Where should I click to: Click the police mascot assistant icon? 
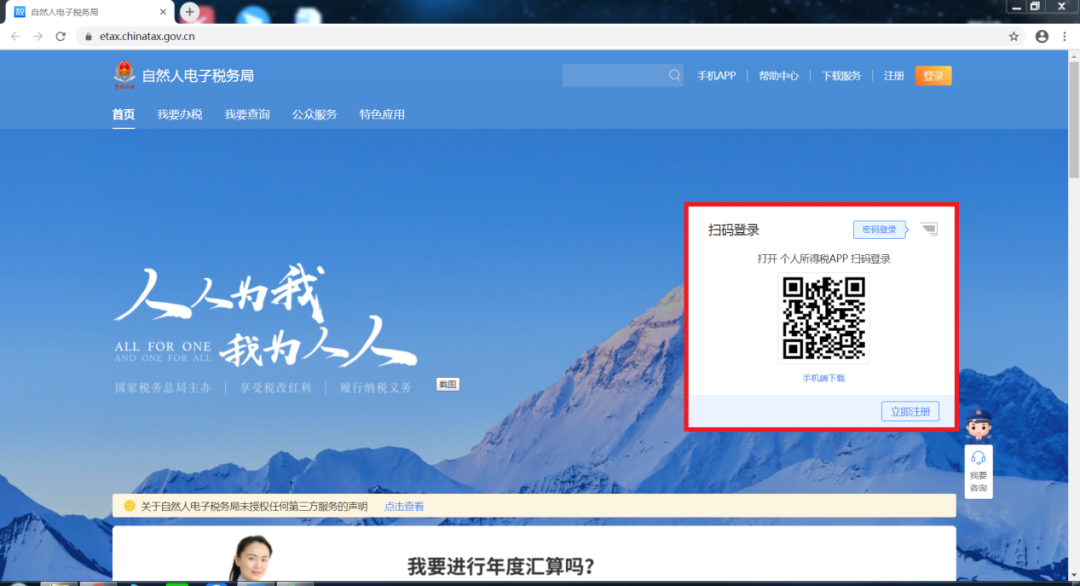(978, 425)
